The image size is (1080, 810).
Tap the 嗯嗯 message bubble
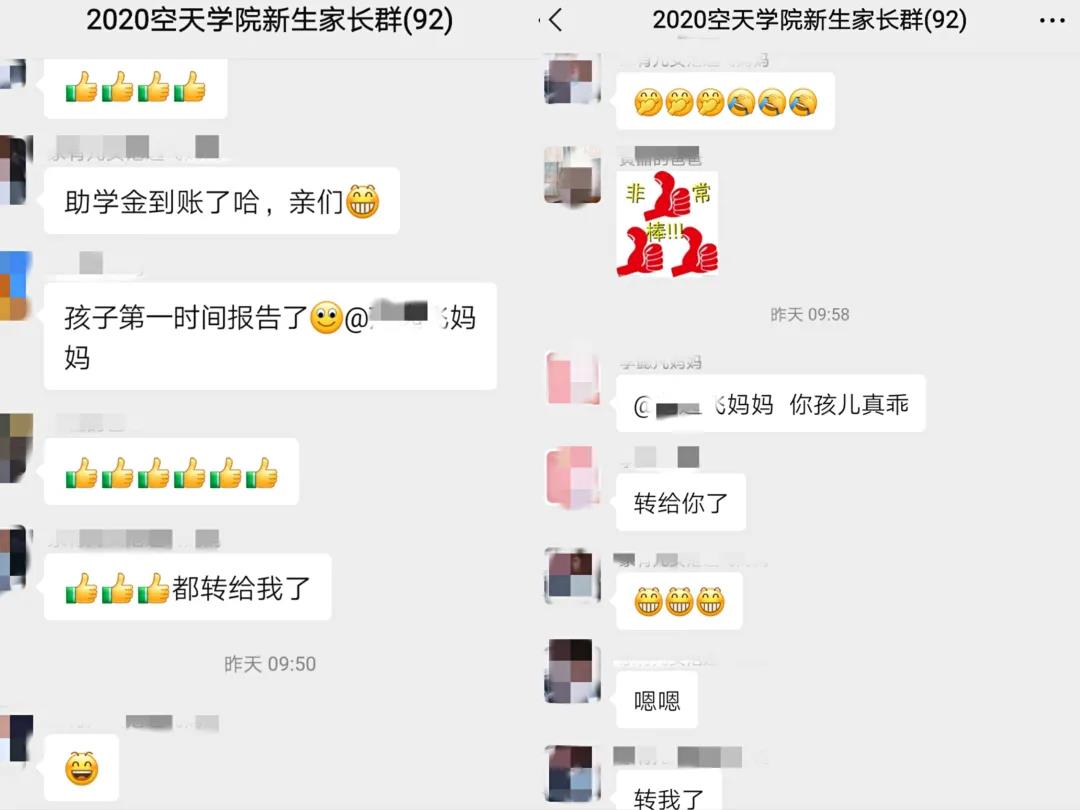pyautogui.click(x=656, y=700)
